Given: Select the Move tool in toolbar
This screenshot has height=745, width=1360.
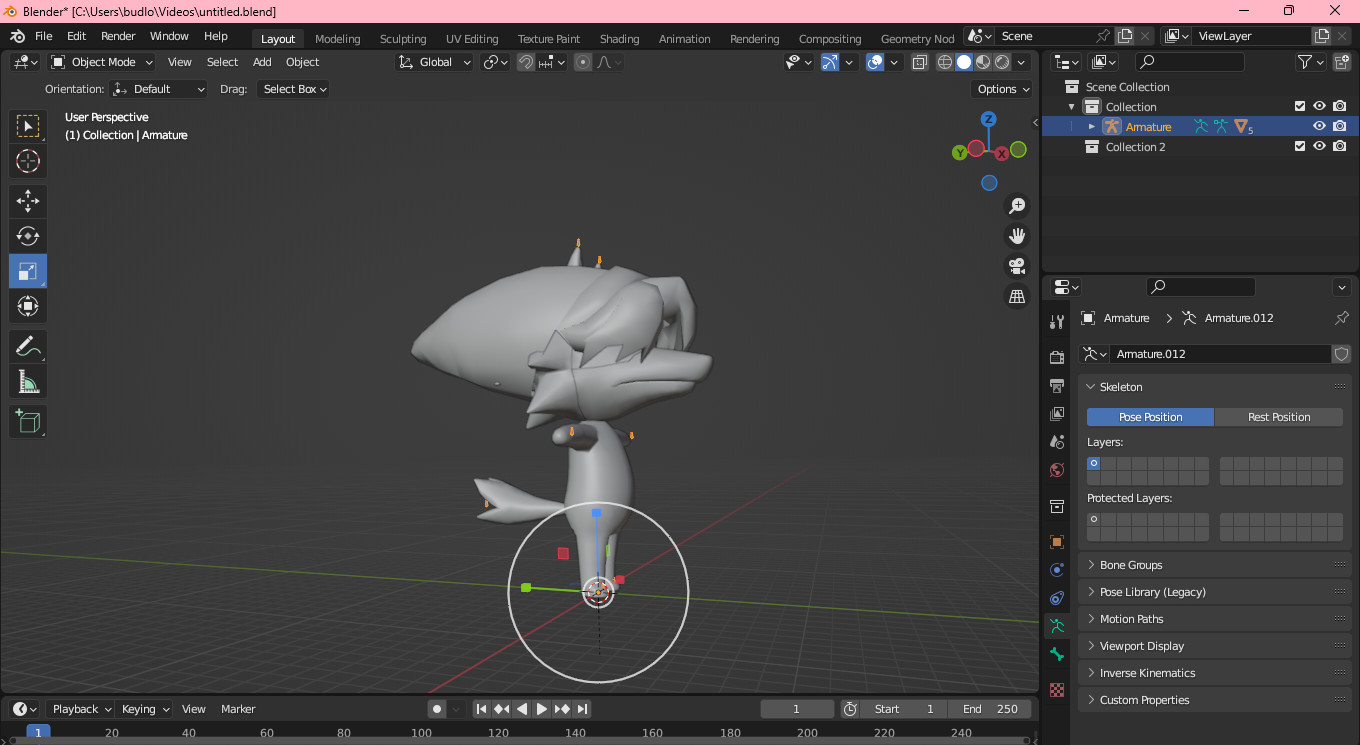Looking at the screenshot, I should pyautogui.click(x=28, y=201).
